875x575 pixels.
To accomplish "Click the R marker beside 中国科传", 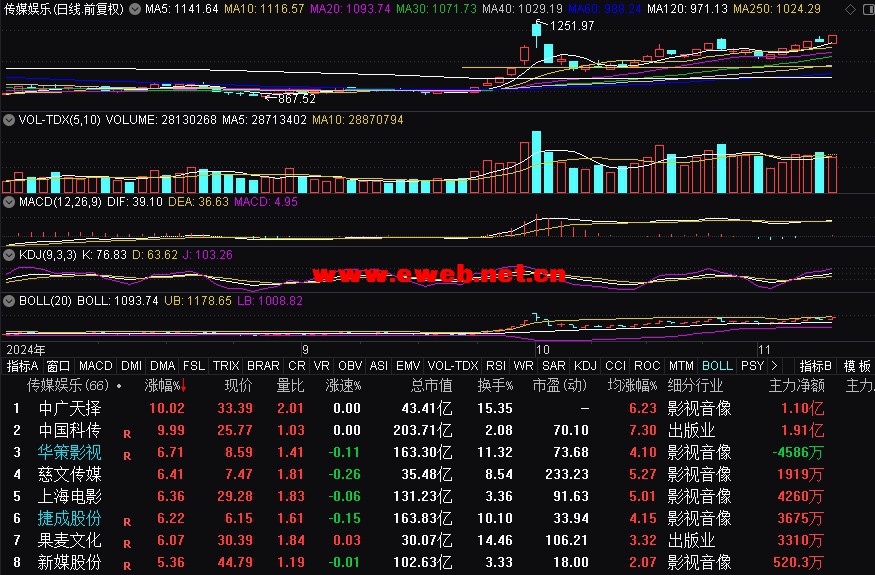I will (x=127, y=434).
